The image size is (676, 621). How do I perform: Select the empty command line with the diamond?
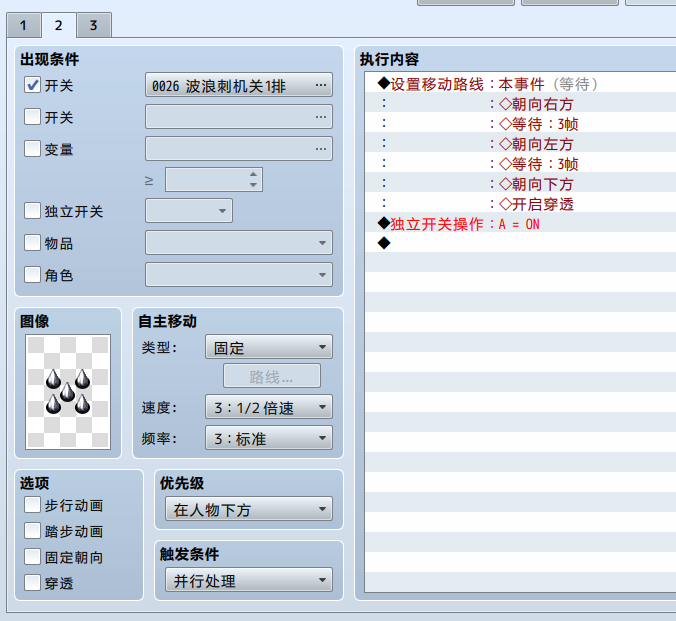point(520,244)
